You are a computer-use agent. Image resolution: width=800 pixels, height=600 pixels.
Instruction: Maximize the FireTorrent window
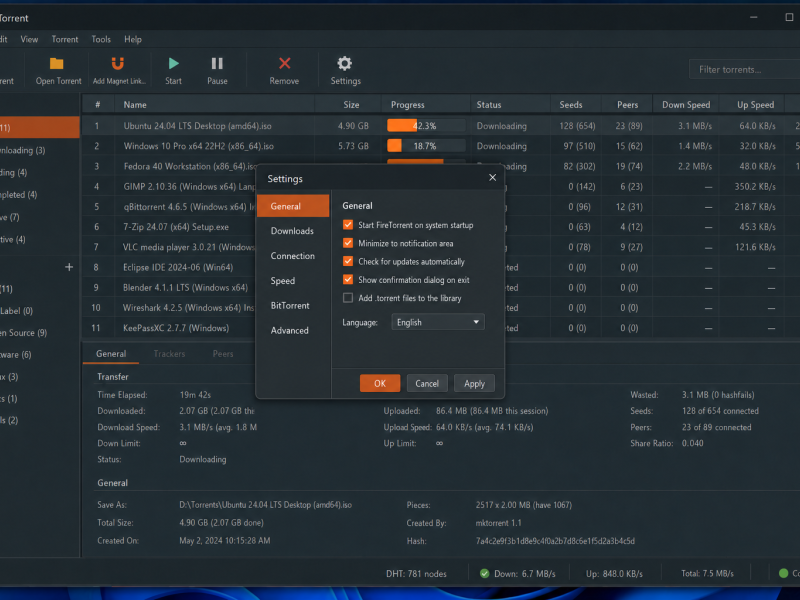click(789, 17)
